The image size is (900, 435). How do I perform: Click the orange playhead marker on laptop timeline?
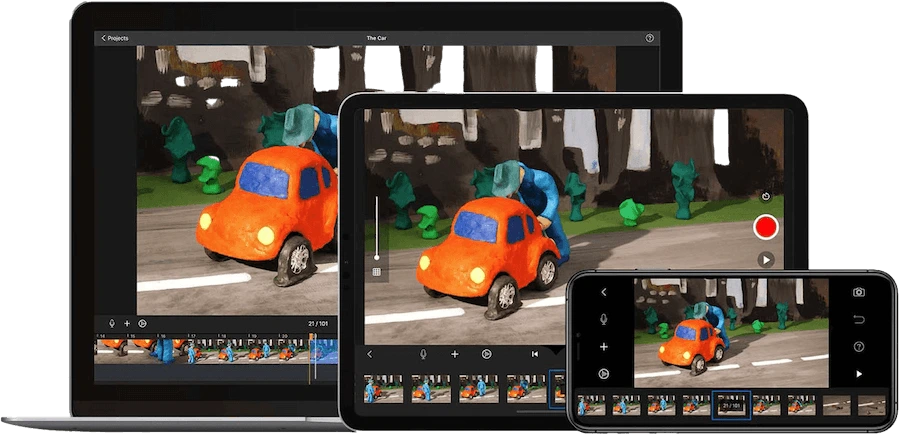point(312,336)
